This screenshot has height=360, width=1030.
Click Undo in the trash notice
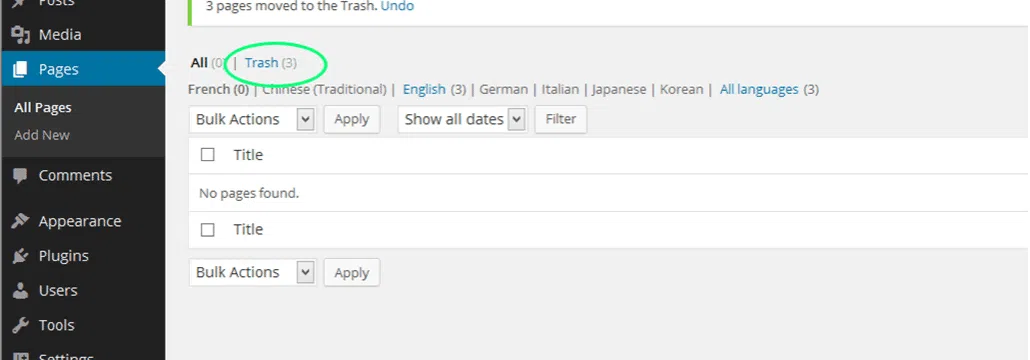click(x=397, y=7)
